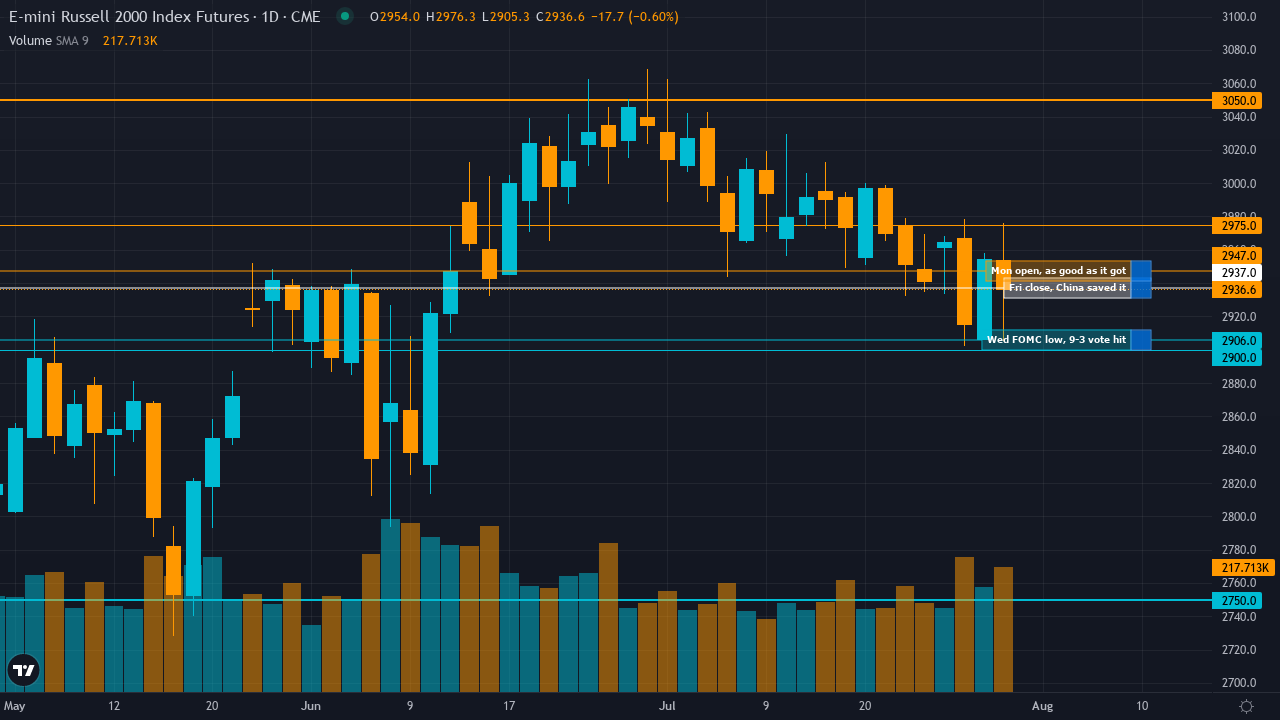The width and height of the screenshot is (1280, 720).
Task: Click the open value O2954.0
Action: (395, 17)
